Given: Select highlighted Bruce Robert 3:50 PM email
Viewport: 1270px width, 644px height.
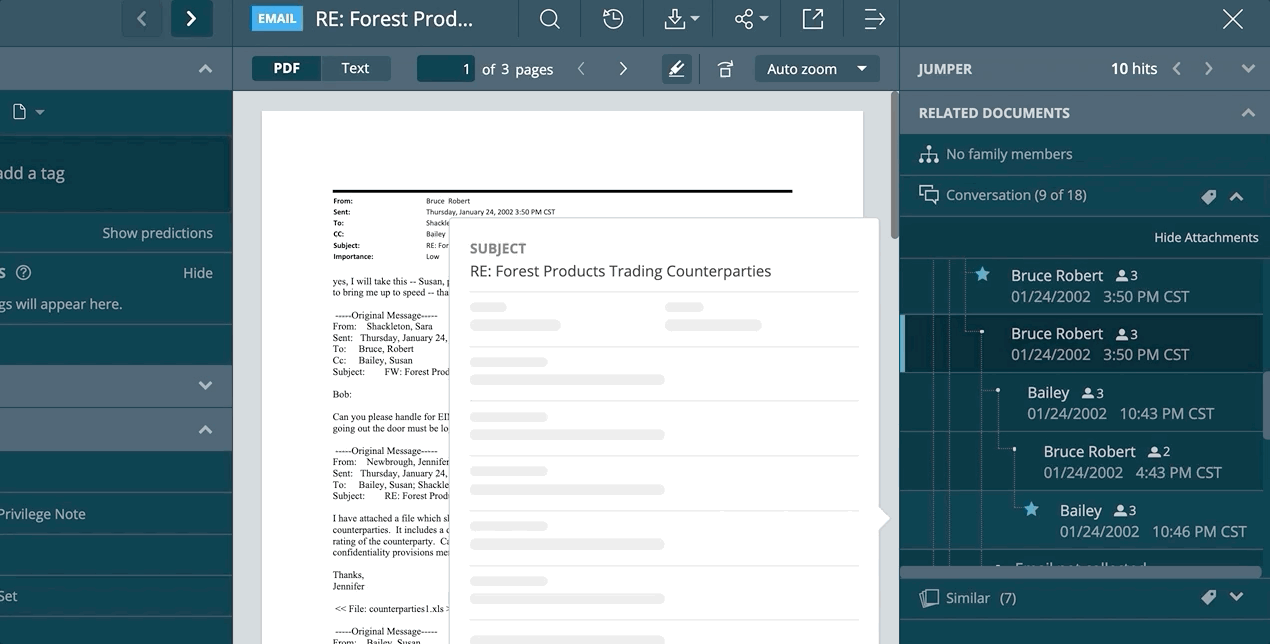Looking at the screenshot, I should [x=1080, y=344].
